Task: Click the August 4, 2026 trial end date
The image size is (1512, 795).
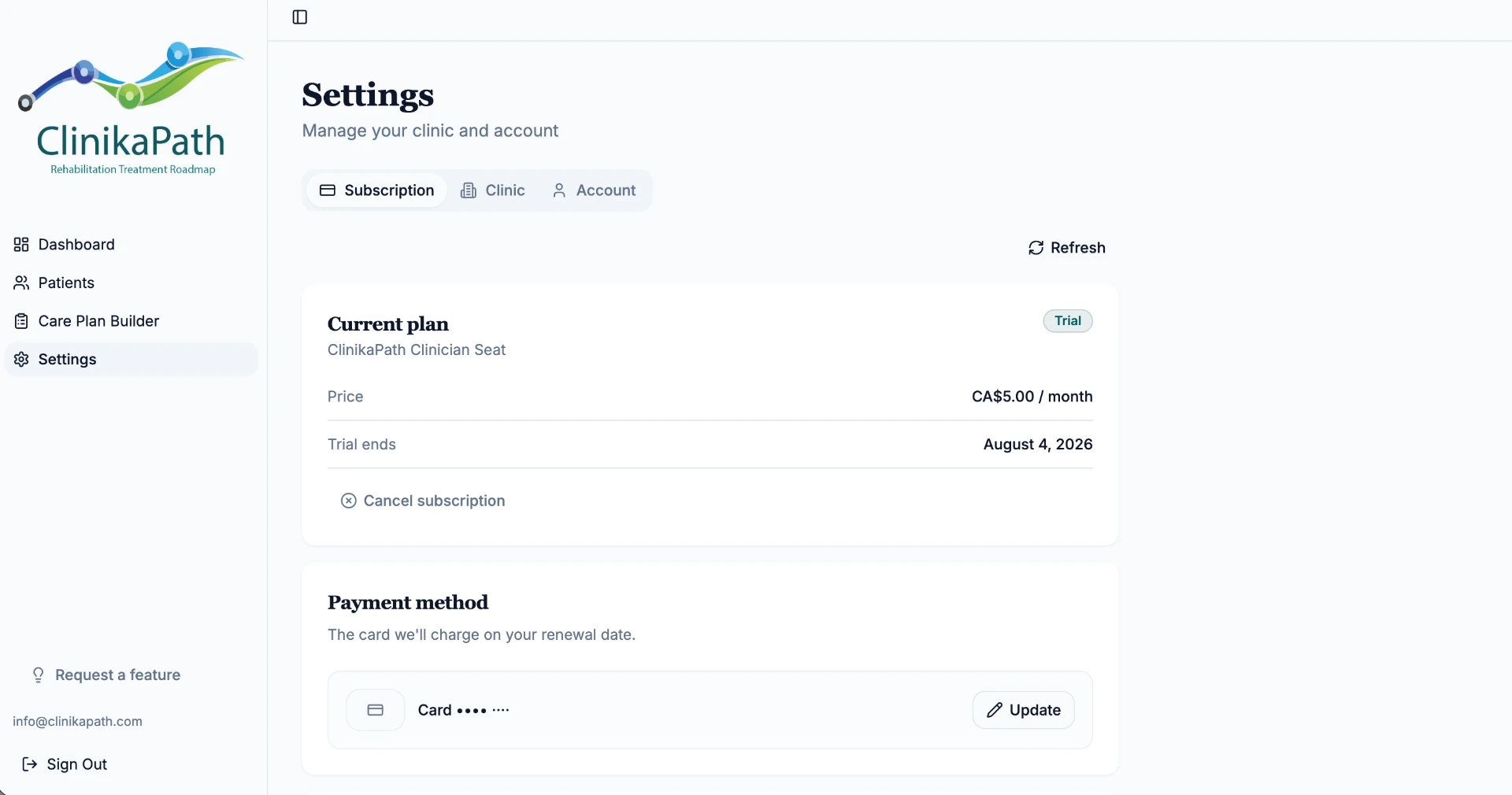Action: tap(1038, 445)
